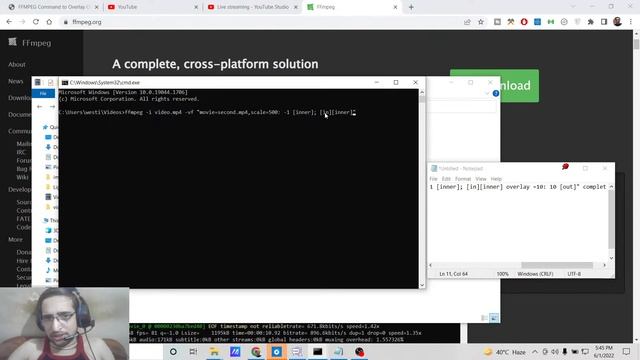This screenshot has width=640, height=360.
Task: Click the Notepad text line with overlay
Action: pos(518,187)
